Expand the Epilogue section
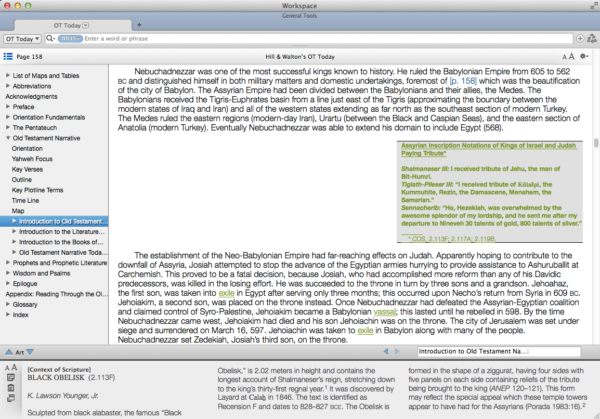Screen dimensions: 600x419 tap(8, 284)
